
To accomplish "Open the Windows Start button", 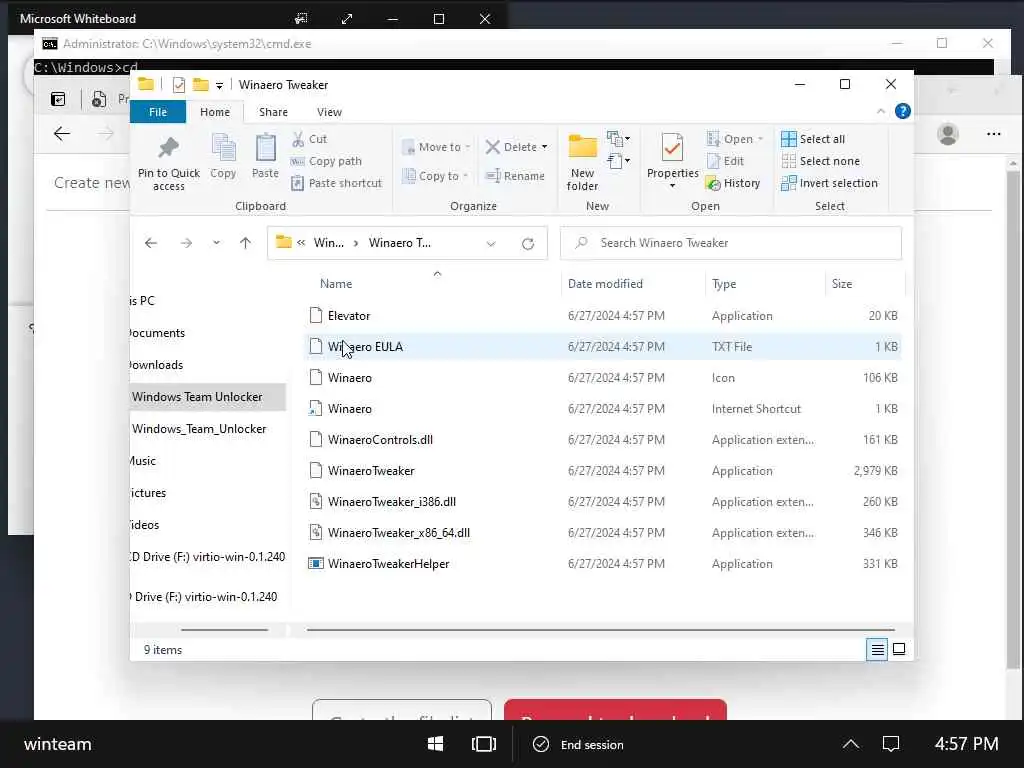I will point(436,744).
